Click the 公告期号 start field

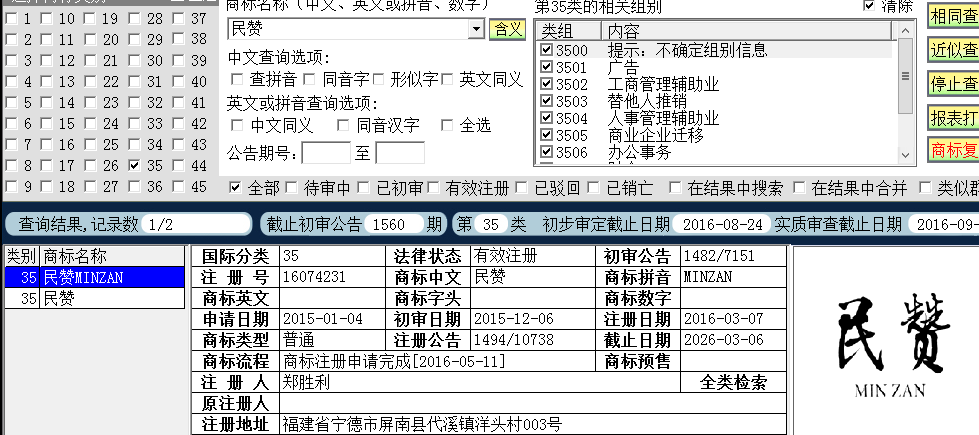pyautogui.click(x=326, y=153)
